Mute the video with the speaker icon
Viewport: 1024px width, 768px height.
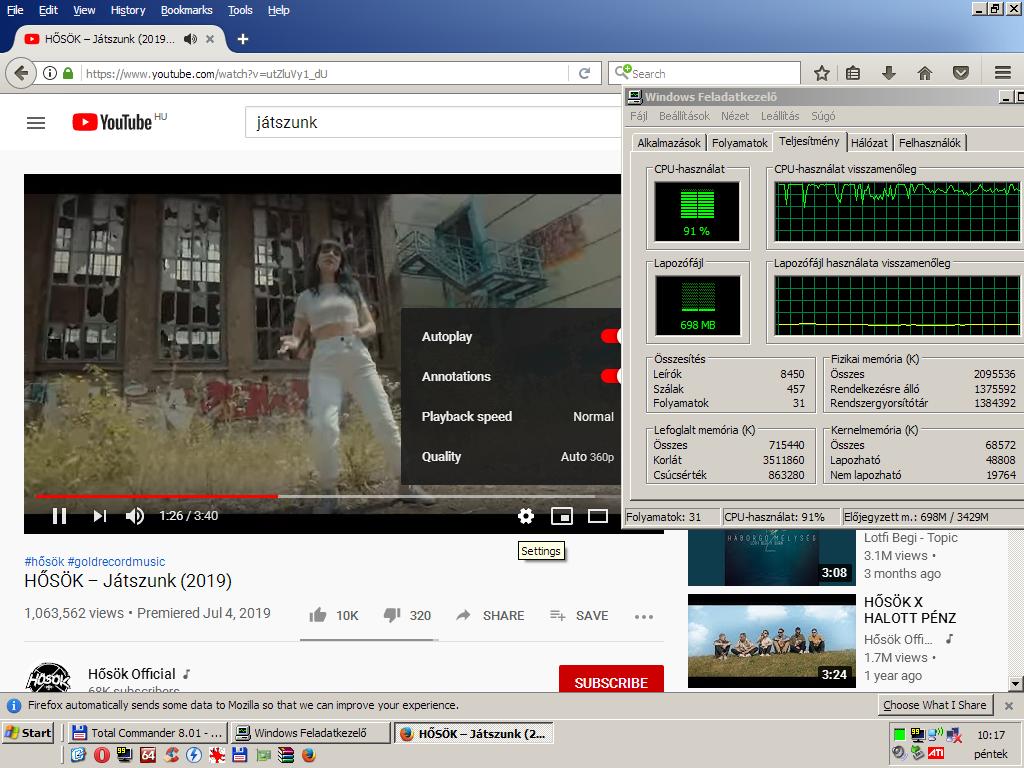135,516
